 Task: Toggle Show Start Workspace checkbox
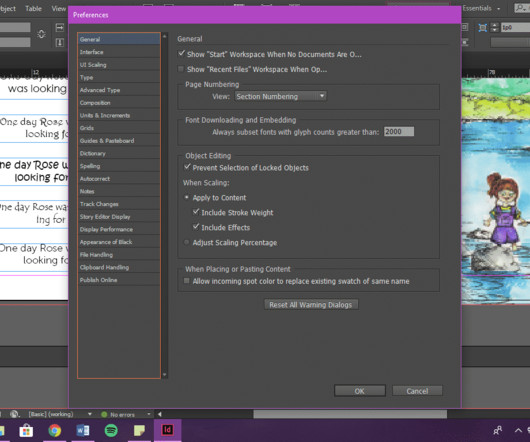click(x=182, y=53)
